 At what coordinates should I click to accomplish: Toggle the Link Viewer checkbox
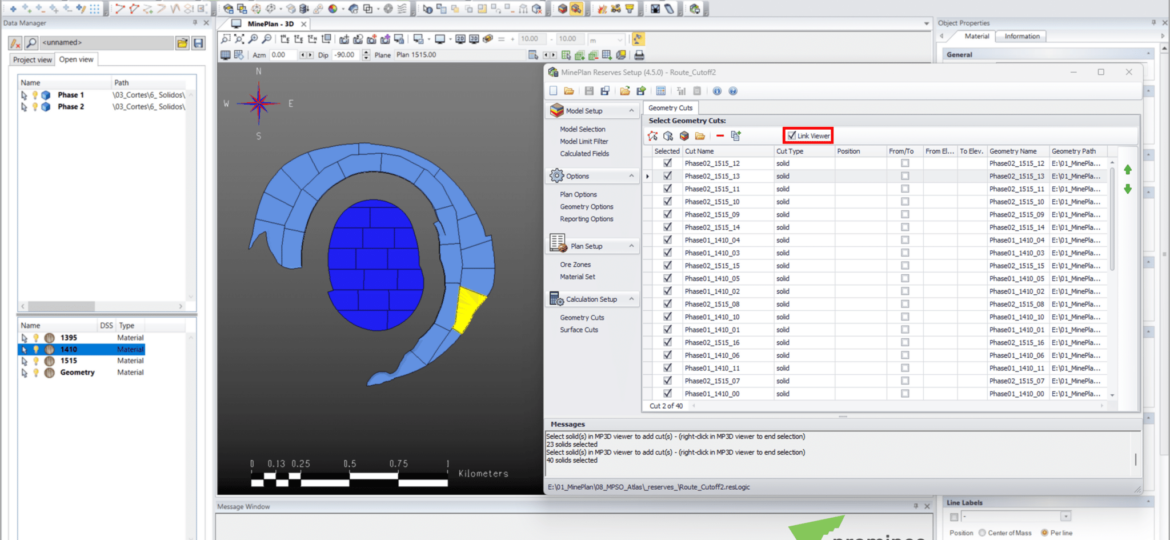point(792,135)
